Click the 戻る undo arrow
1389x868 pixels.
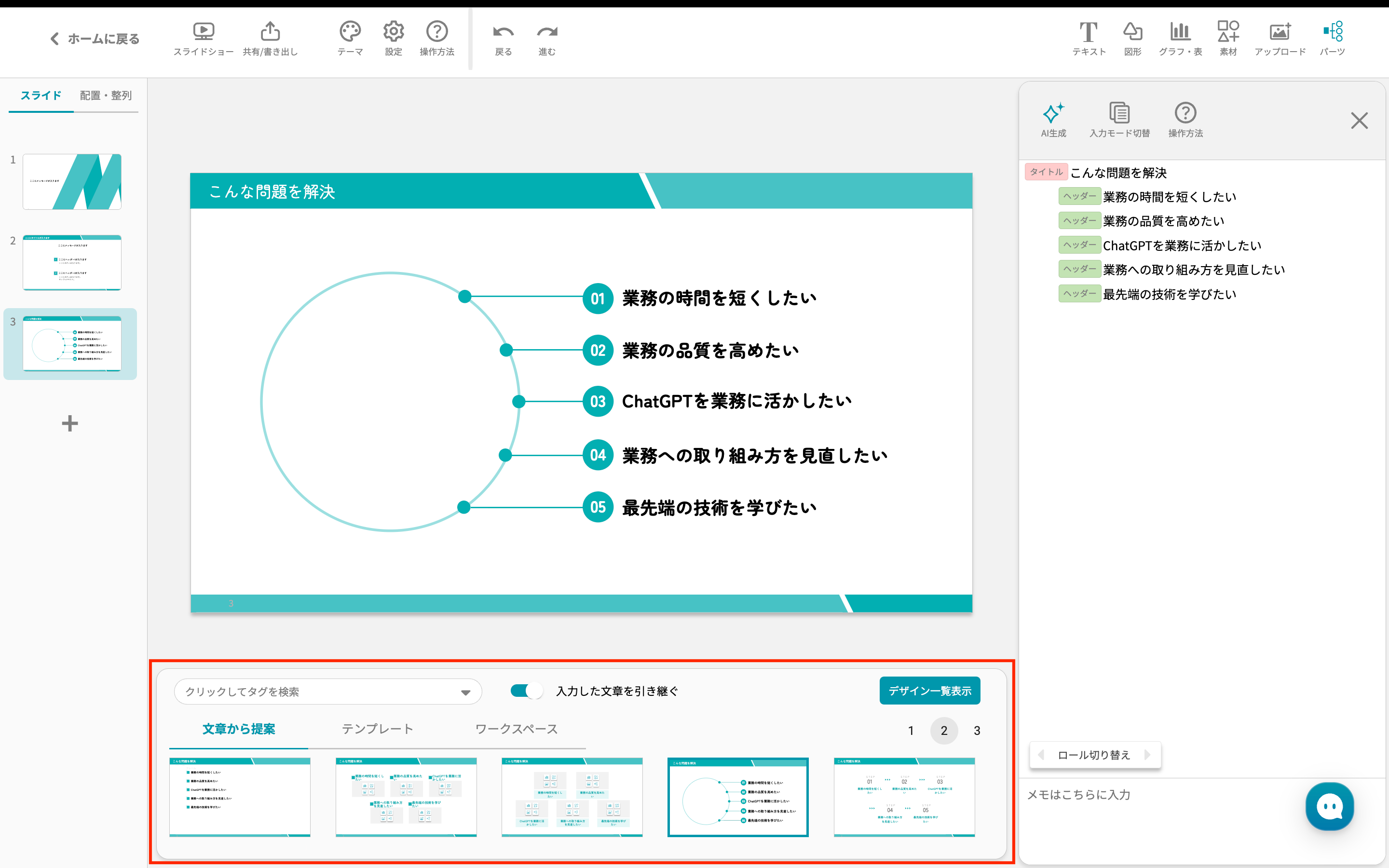(503, 32)
